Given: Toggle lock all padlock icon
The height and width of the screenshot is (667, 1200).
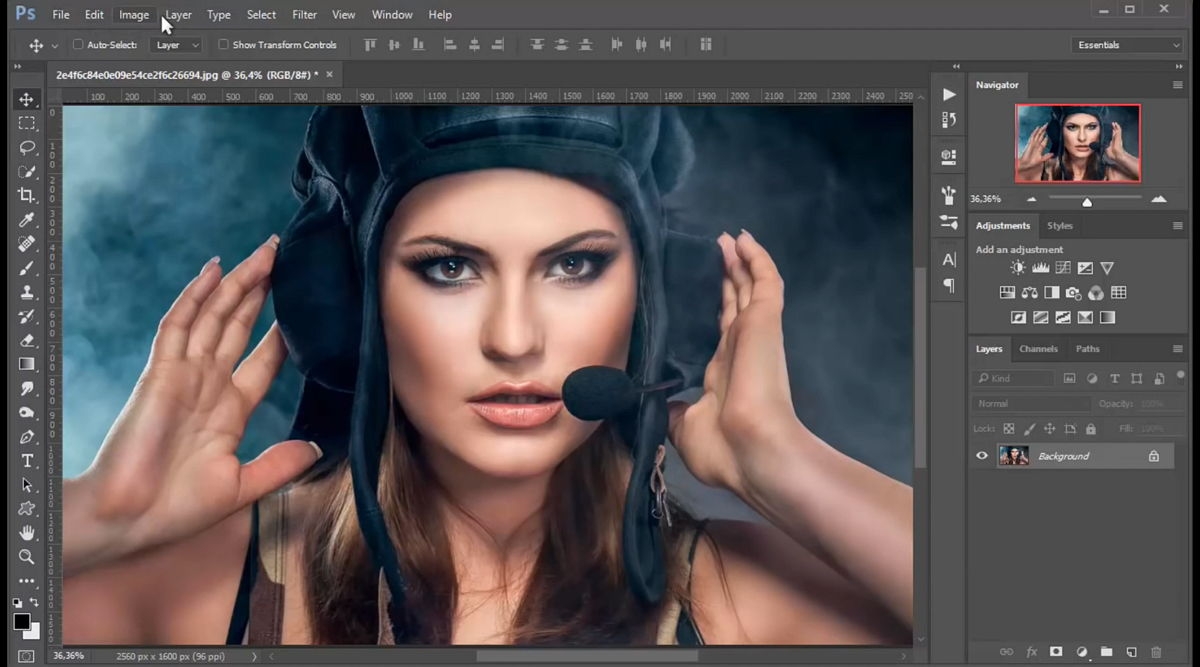Looking at the screenshot, I should pos(1090,429).
